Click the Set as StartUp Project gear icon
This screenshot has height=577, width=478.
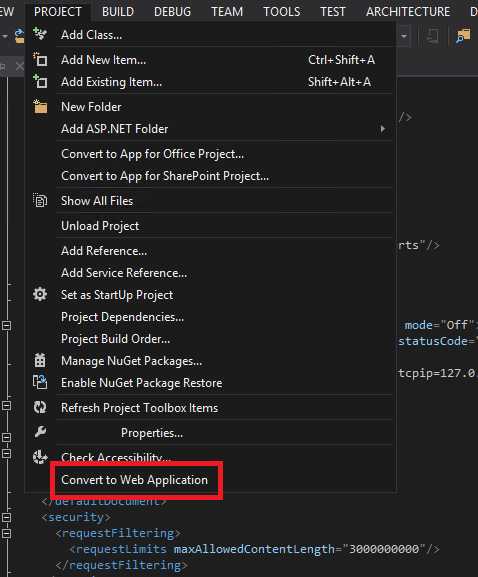[40, 294]
